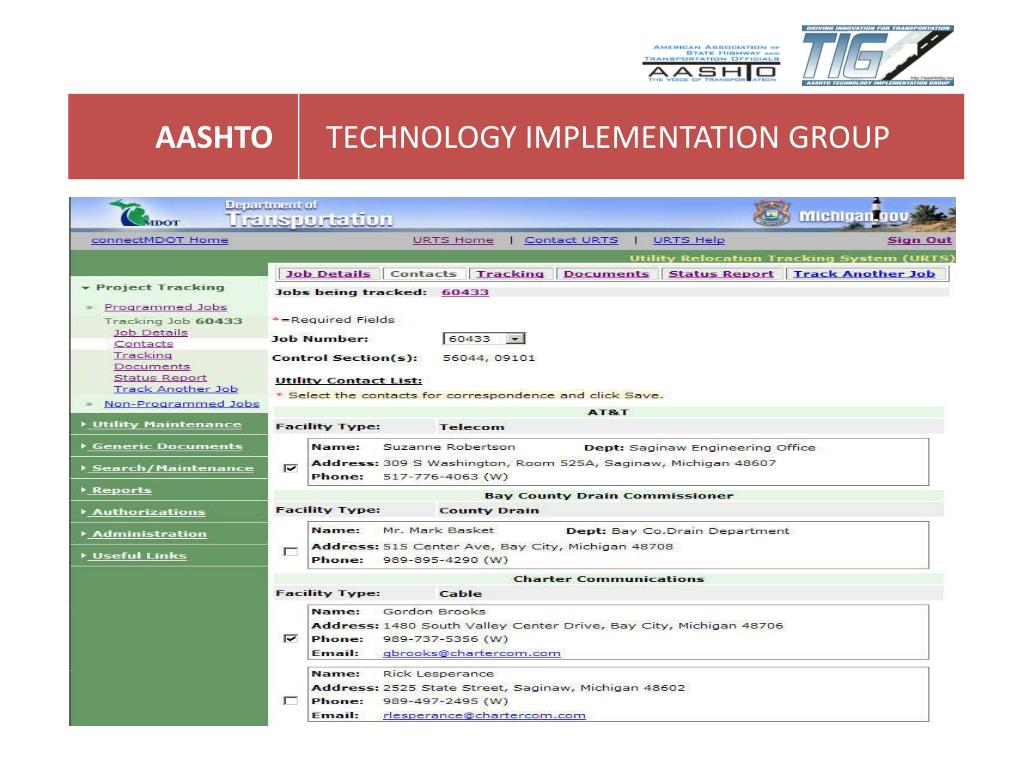The width and height of the screenshot is (1024, 768).
Task: Expand the Search/Maintenance menu
Action: click(172, 468)
